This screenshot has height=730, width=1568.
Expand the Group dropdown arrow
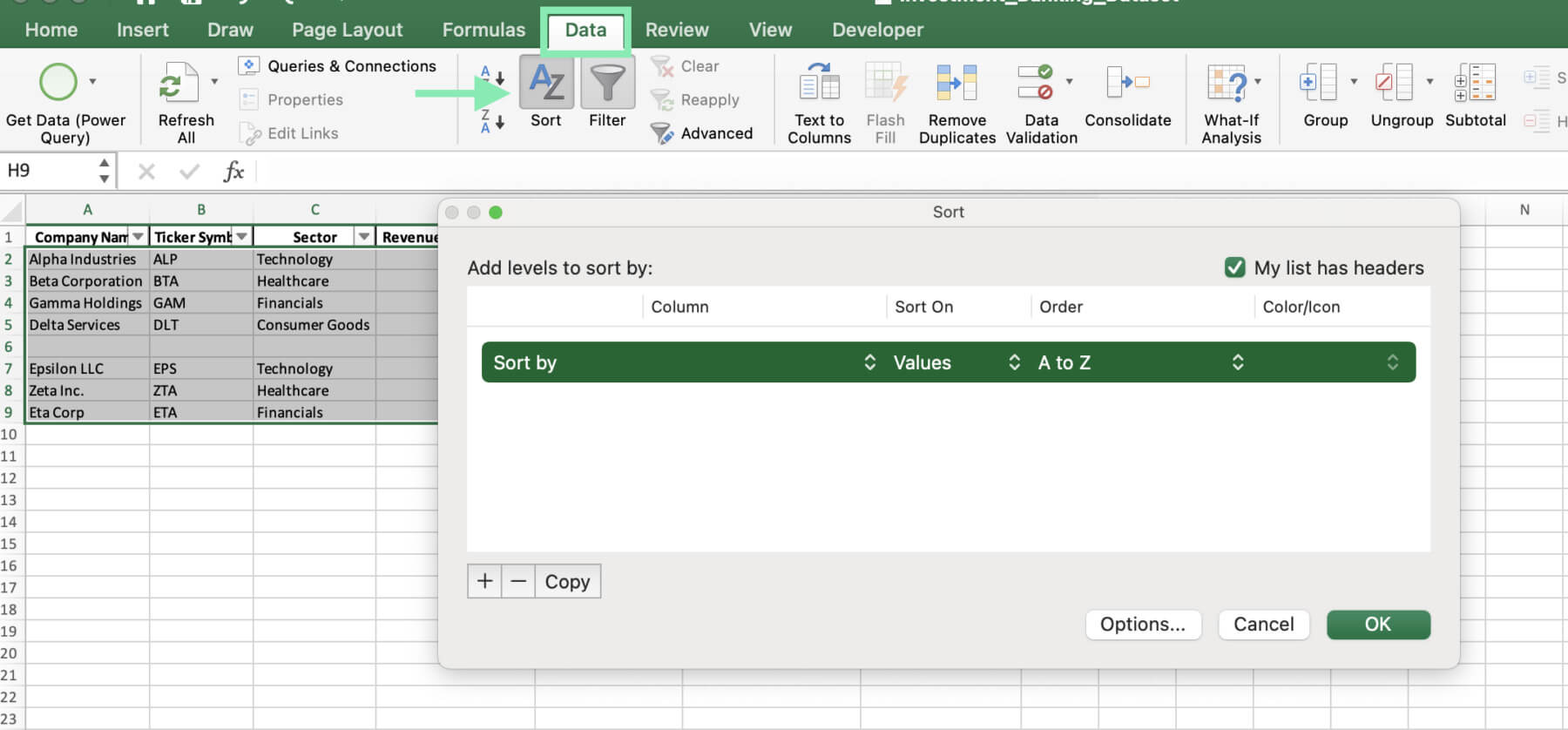click(x=1354, y=82)
